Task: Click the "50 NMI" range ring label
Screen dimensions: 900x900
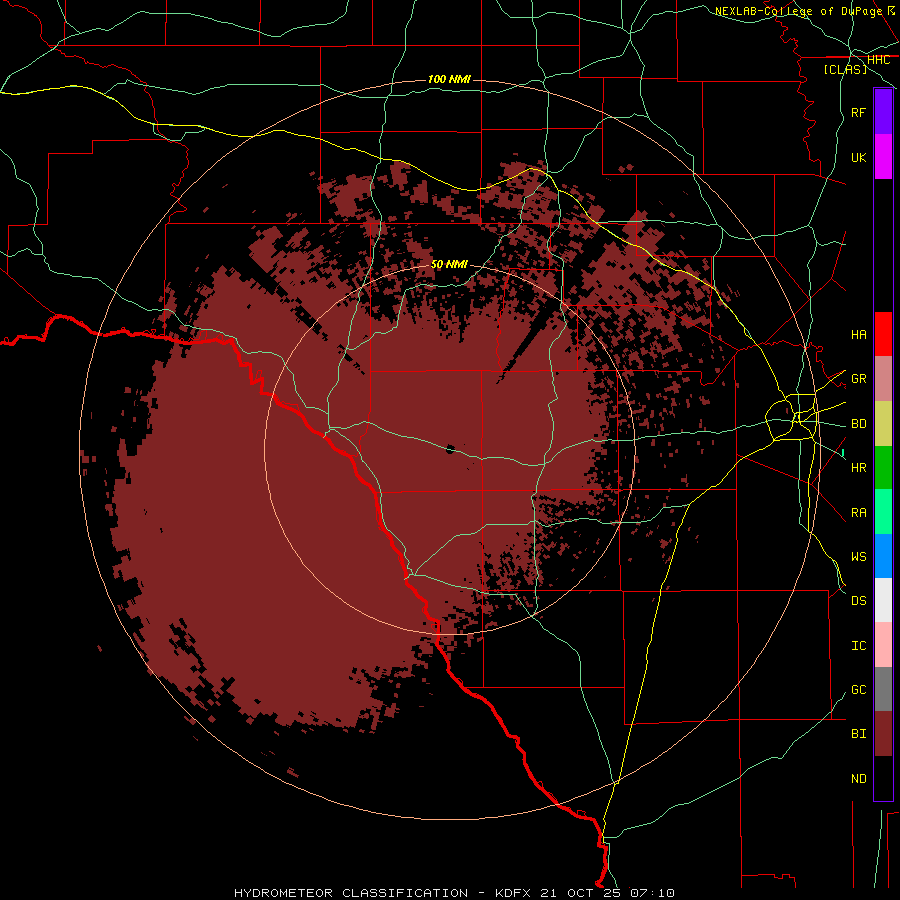Action: click(449, 264)
